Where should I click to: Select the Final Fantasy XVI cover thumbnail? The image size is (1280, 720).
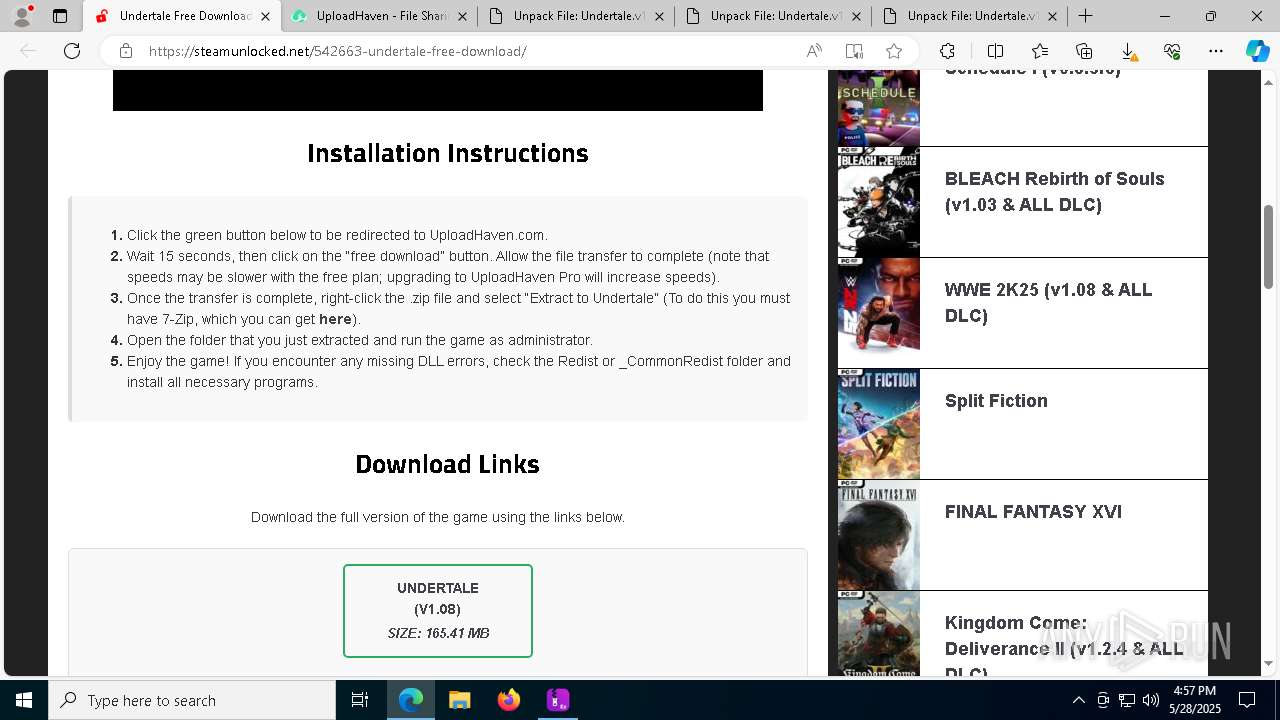(878, 536)
